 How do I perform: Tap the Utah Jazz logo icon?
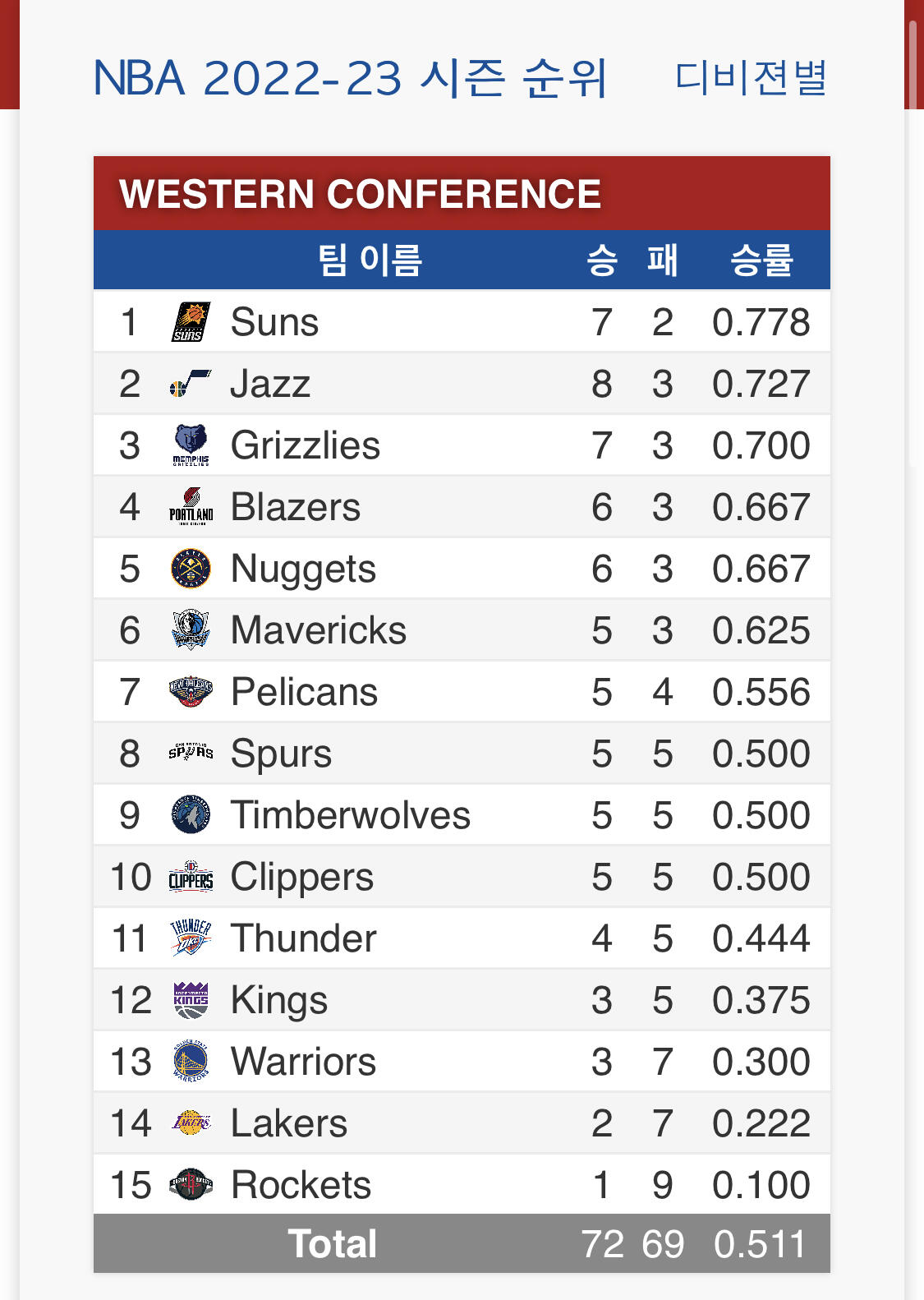click(x=191, y=384)
